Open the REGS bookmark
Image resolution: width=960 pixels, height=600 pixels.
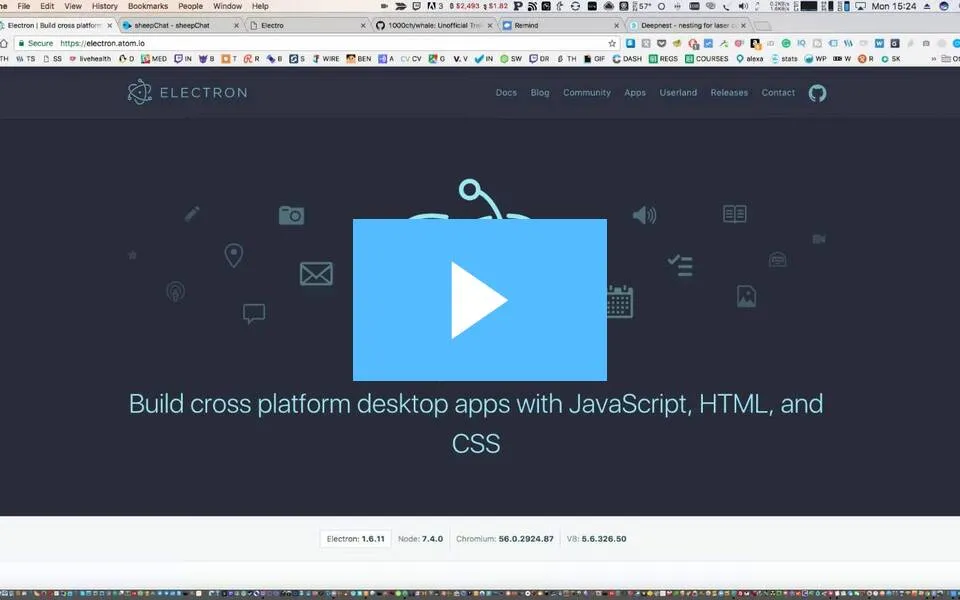pyautogui.click(x=664, y=59)
